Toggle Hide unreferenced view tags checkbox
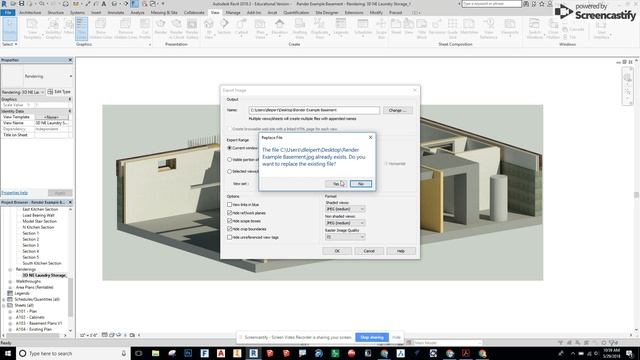 point(229,237)
